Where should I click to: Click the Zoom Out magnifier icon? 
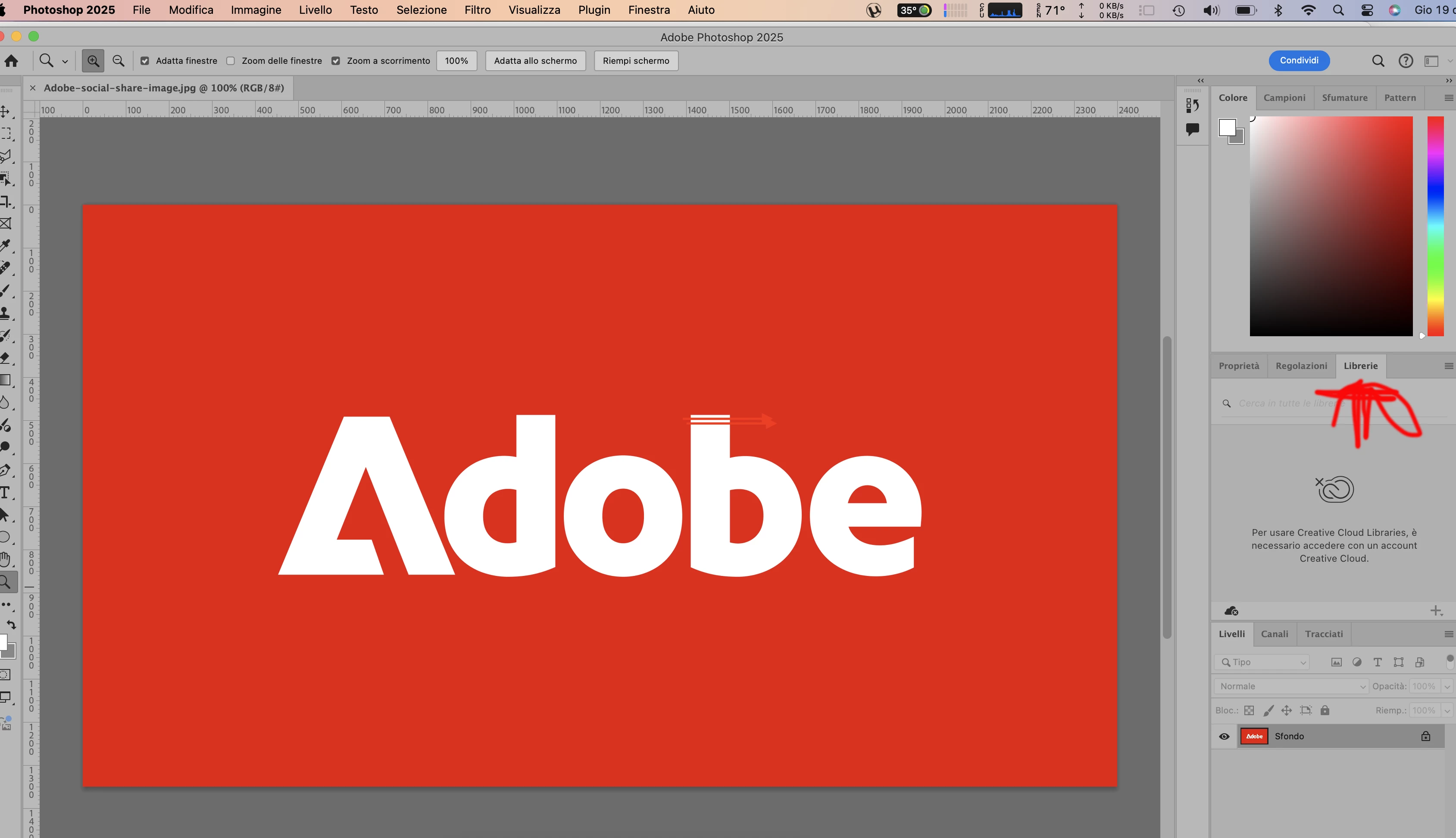[119, 60]
